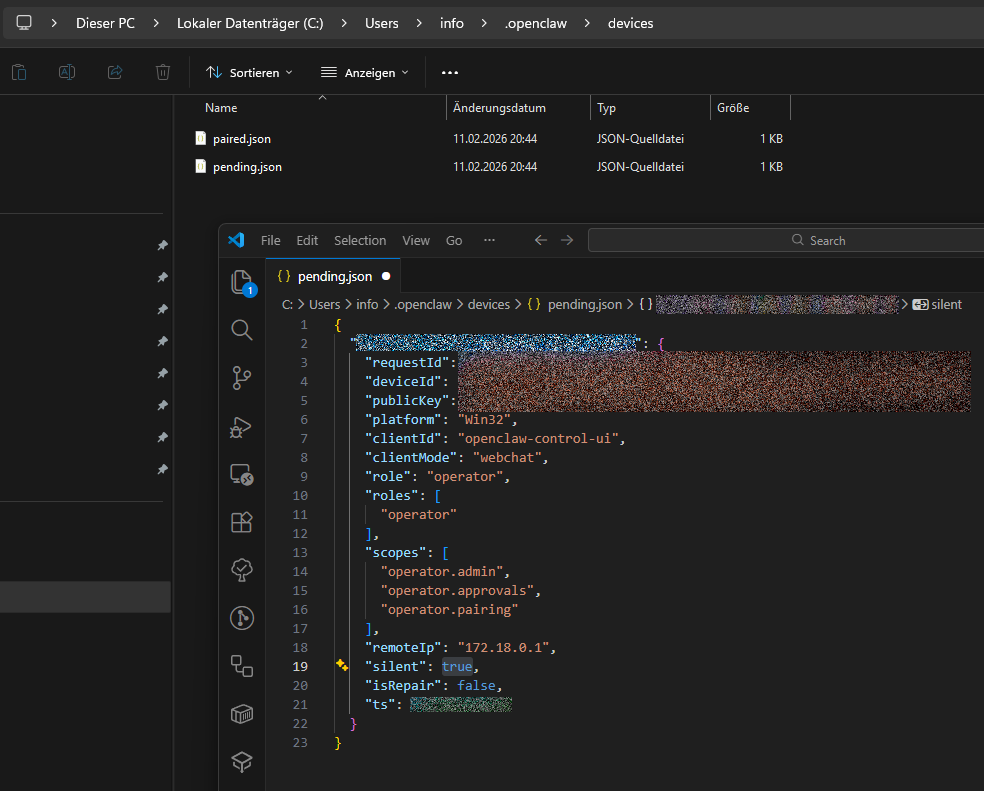Open the Run and Debug view icon
This screenshot has height=791, width=984.
[x=242, y=427]
